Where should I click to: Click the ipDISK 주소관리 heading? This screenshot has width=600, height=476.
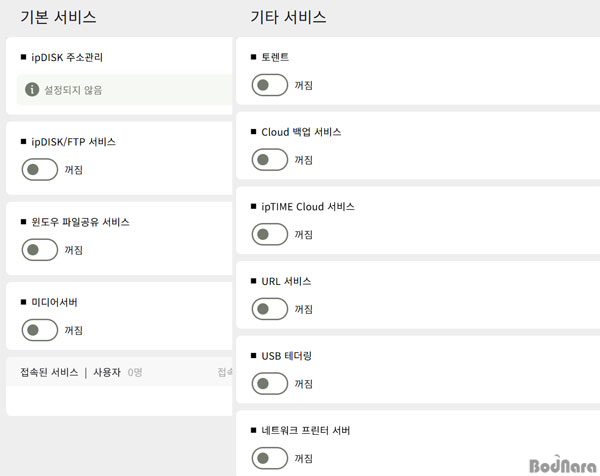(67, 57)
